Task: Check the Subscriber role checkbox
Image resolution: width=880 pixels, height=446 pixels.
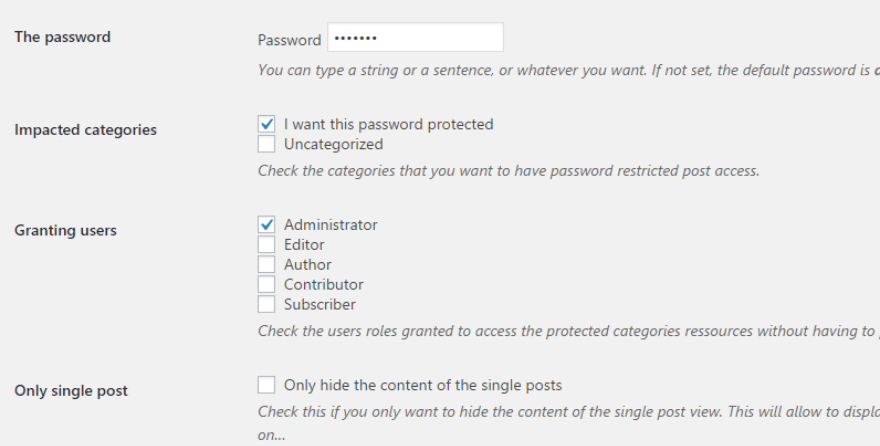Action: pos(266,304)
